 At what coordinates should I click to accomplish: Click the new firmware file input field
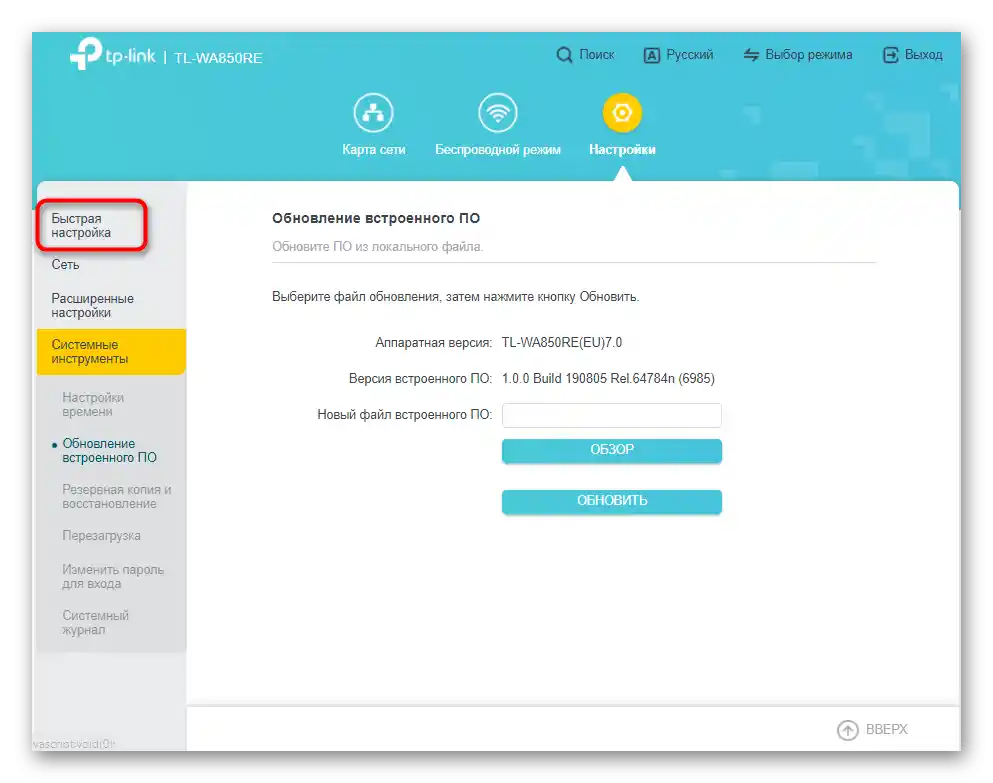pos(611,415)
